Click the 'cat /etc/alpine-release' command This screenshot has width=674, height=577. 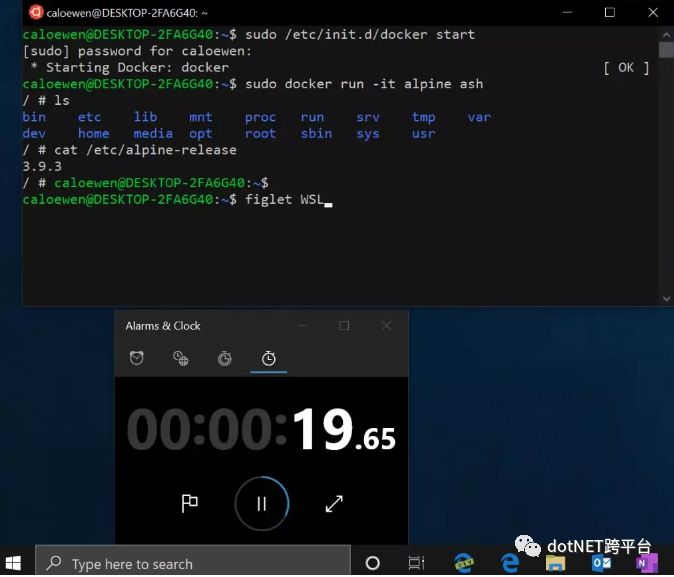click(145, 150)
